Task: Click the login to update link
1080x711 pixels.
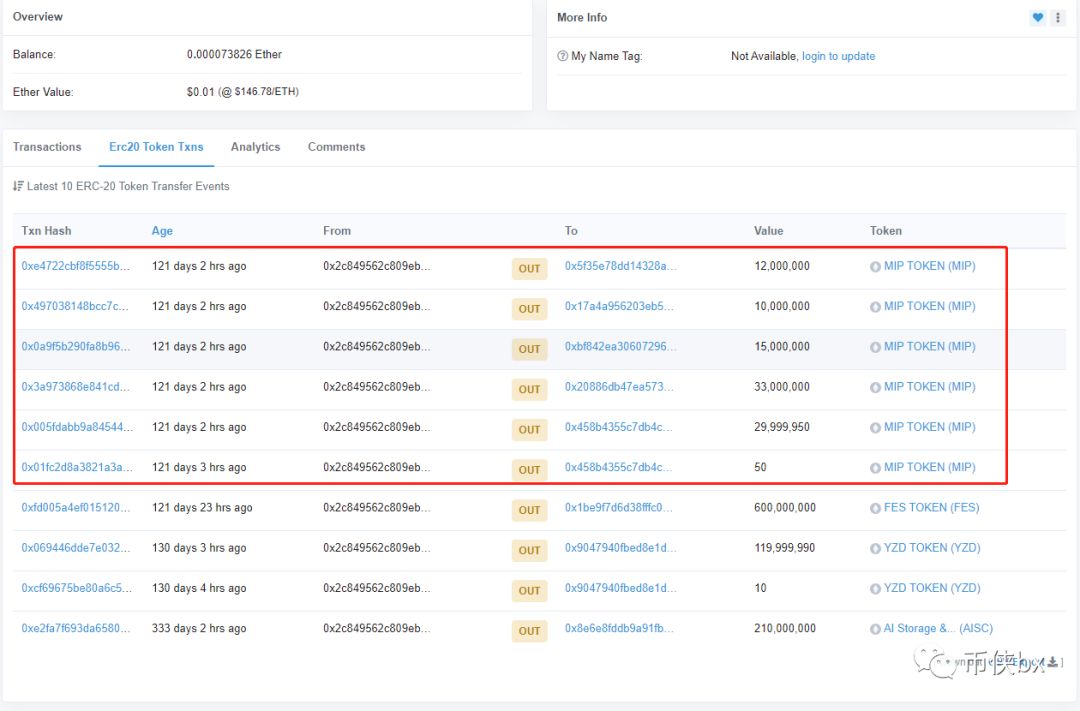Action: [x=838, y=56]
